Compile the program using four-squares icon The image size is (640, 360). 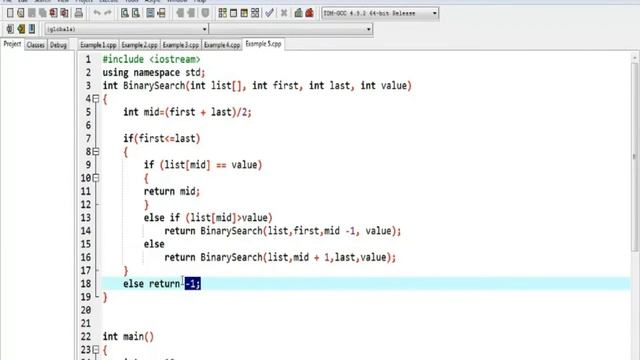tap(222, 13)
